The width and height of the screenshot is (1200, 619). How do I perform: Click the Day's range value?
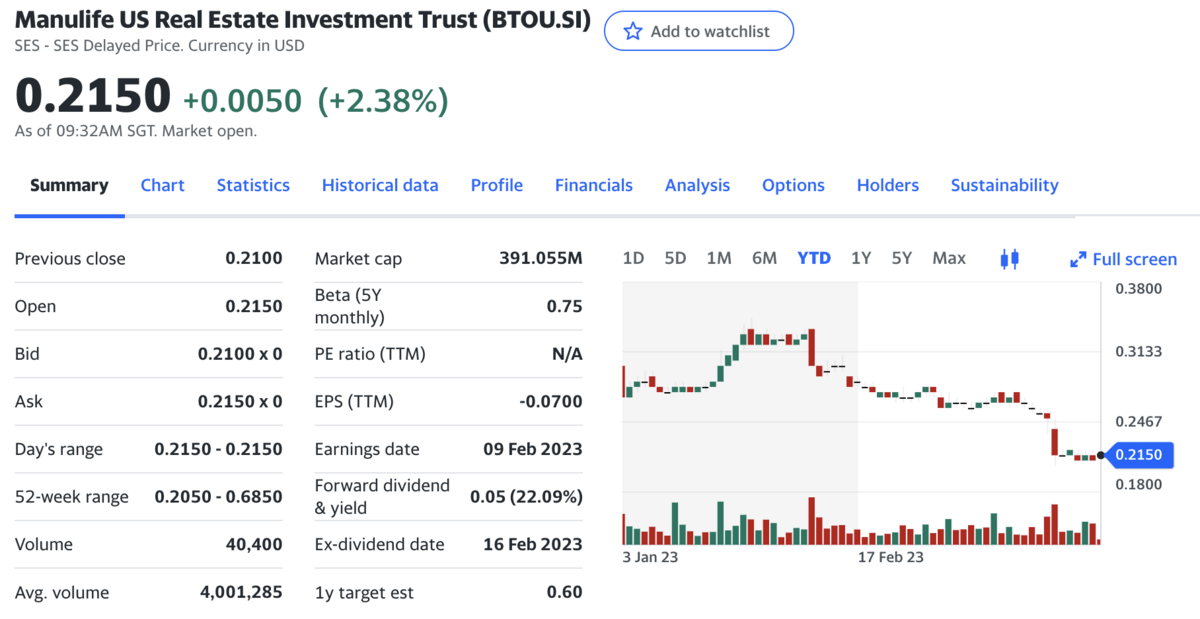[218, 449]
